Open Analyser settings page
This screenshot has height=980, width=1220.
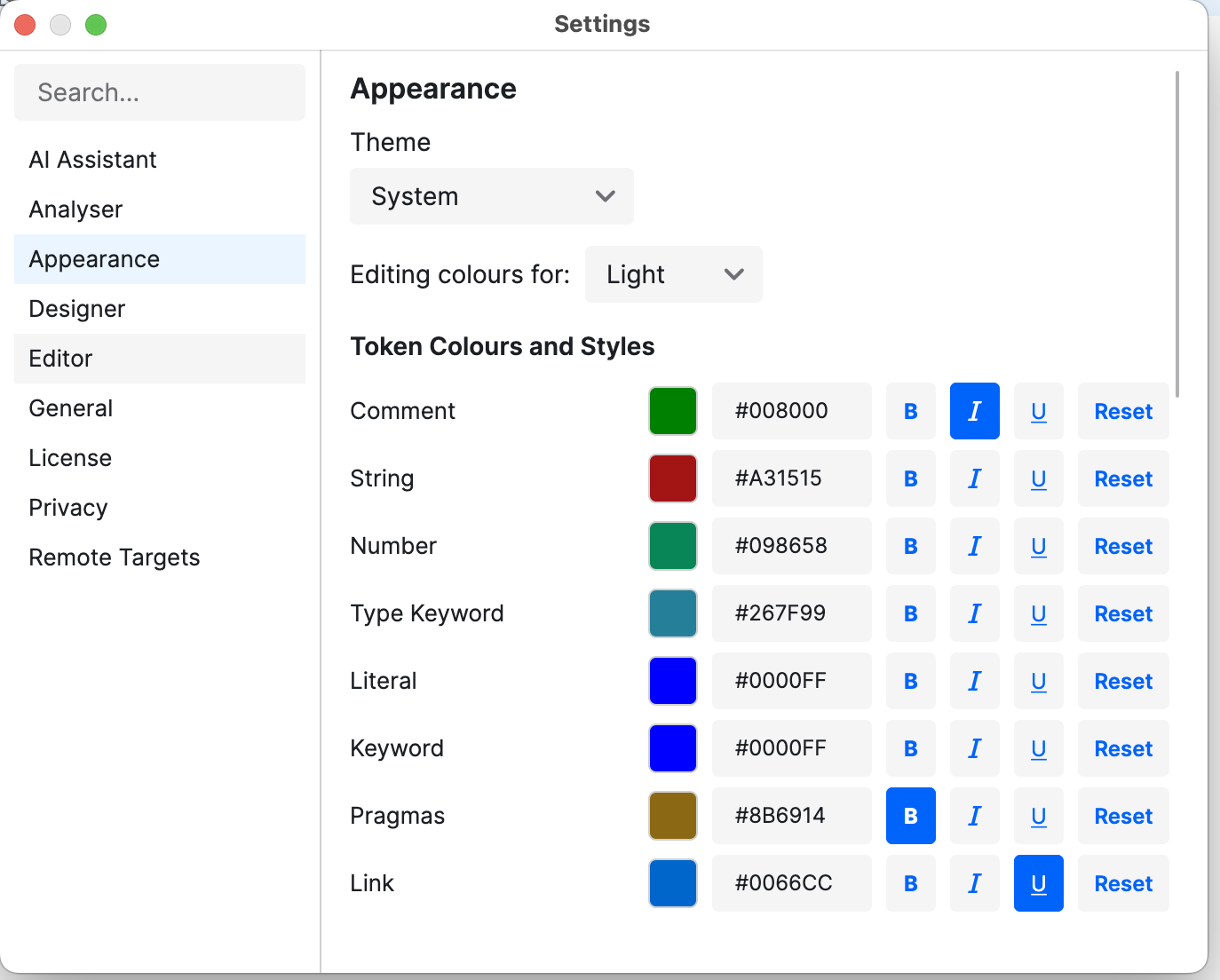coord(160,209)
